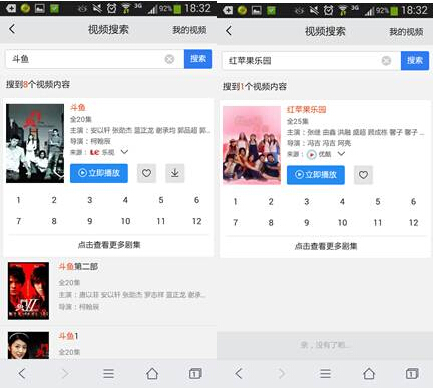
Task: Favorite 红苹果乐园 with heart icon
Action: (363, 175)
